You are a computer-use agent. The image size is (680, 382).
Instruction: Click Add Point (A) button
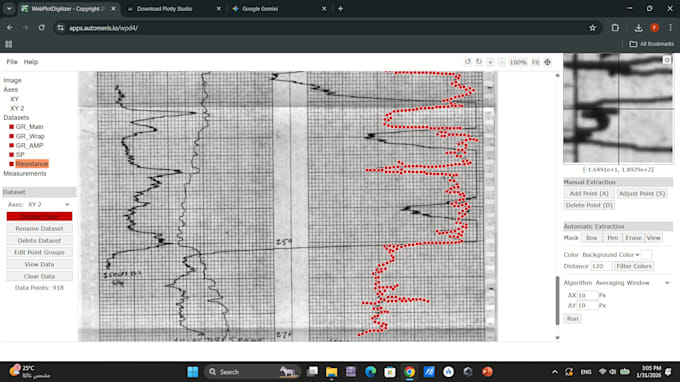[589, 193]
